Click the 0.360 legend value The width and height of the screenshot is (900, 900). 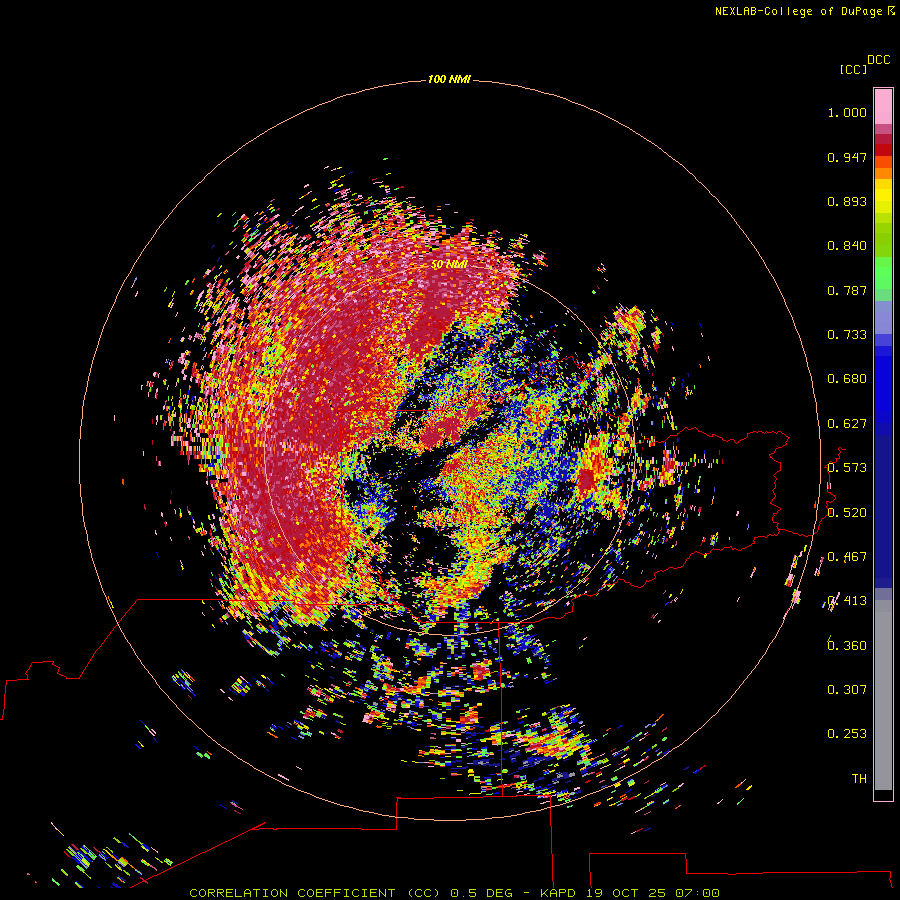(847, 646)
